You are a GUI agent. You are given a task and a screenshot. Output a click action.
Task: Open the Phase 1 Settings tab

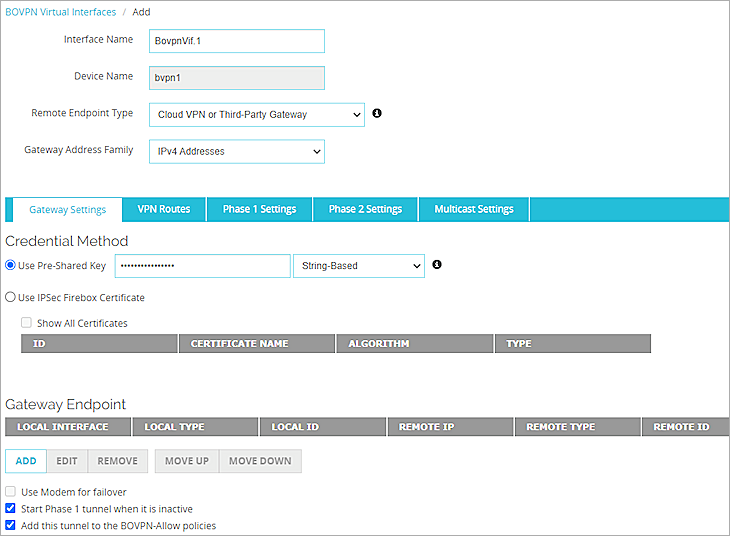tap(259, 209)
